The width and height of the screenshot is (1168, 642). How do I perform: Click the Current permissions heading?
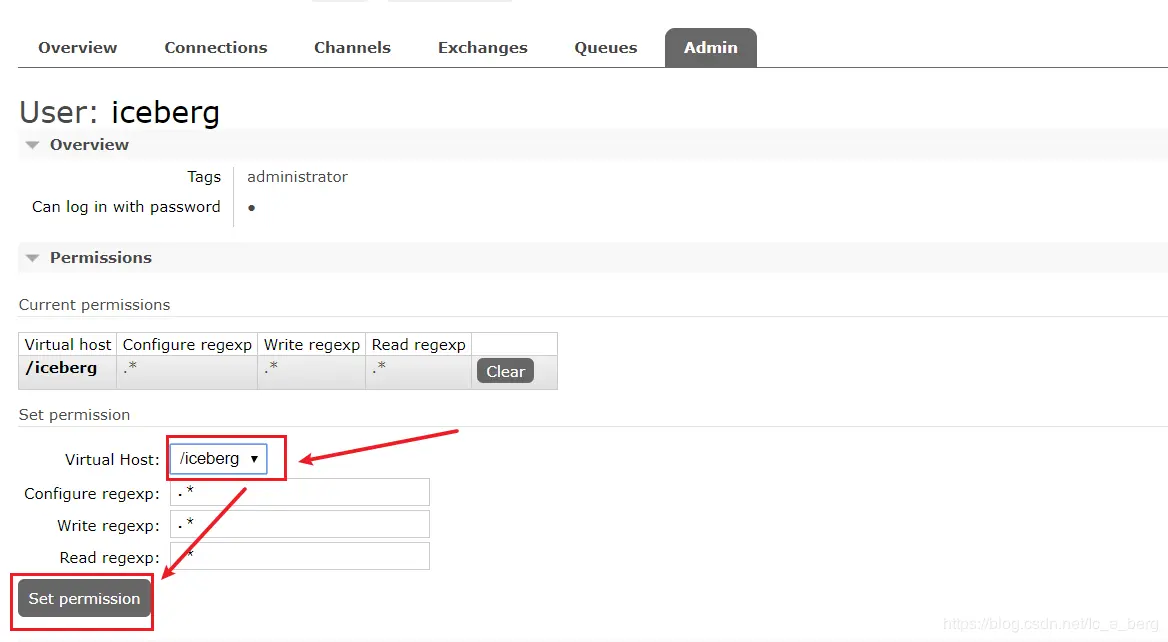[95, 305]
